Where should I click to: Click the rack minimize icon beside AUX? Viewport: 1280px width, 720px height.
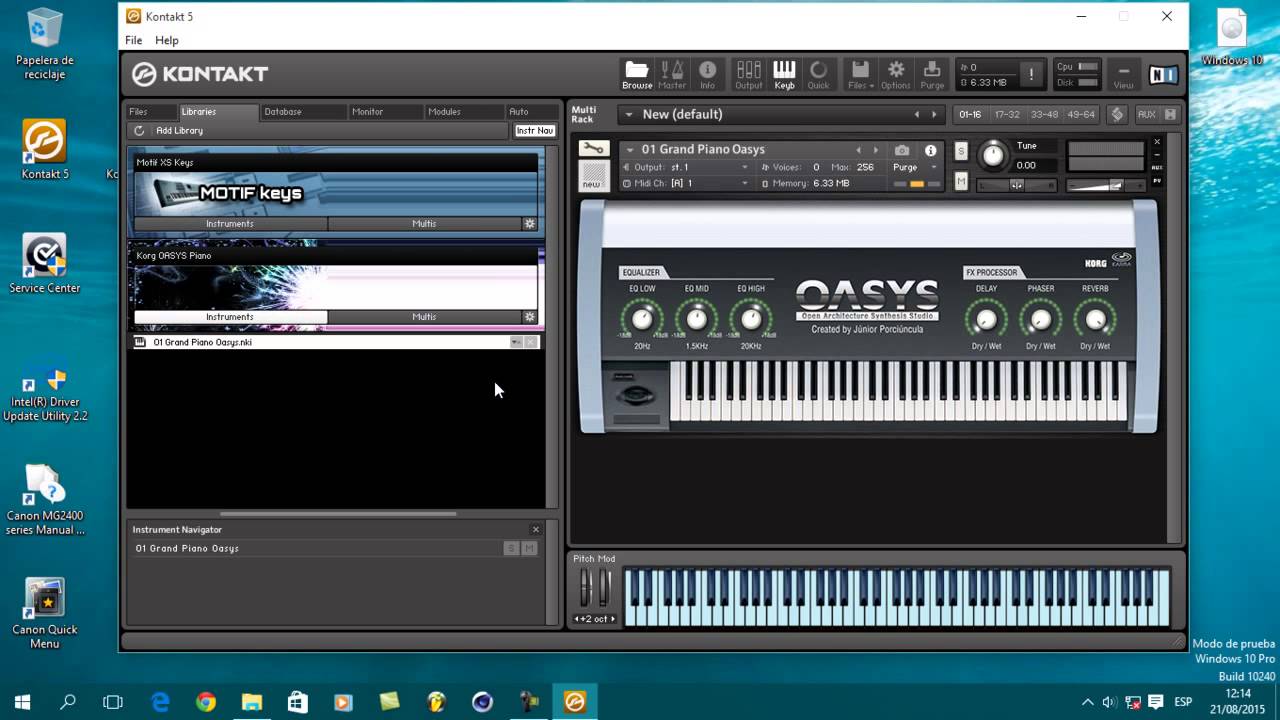tap(1170, 115)
